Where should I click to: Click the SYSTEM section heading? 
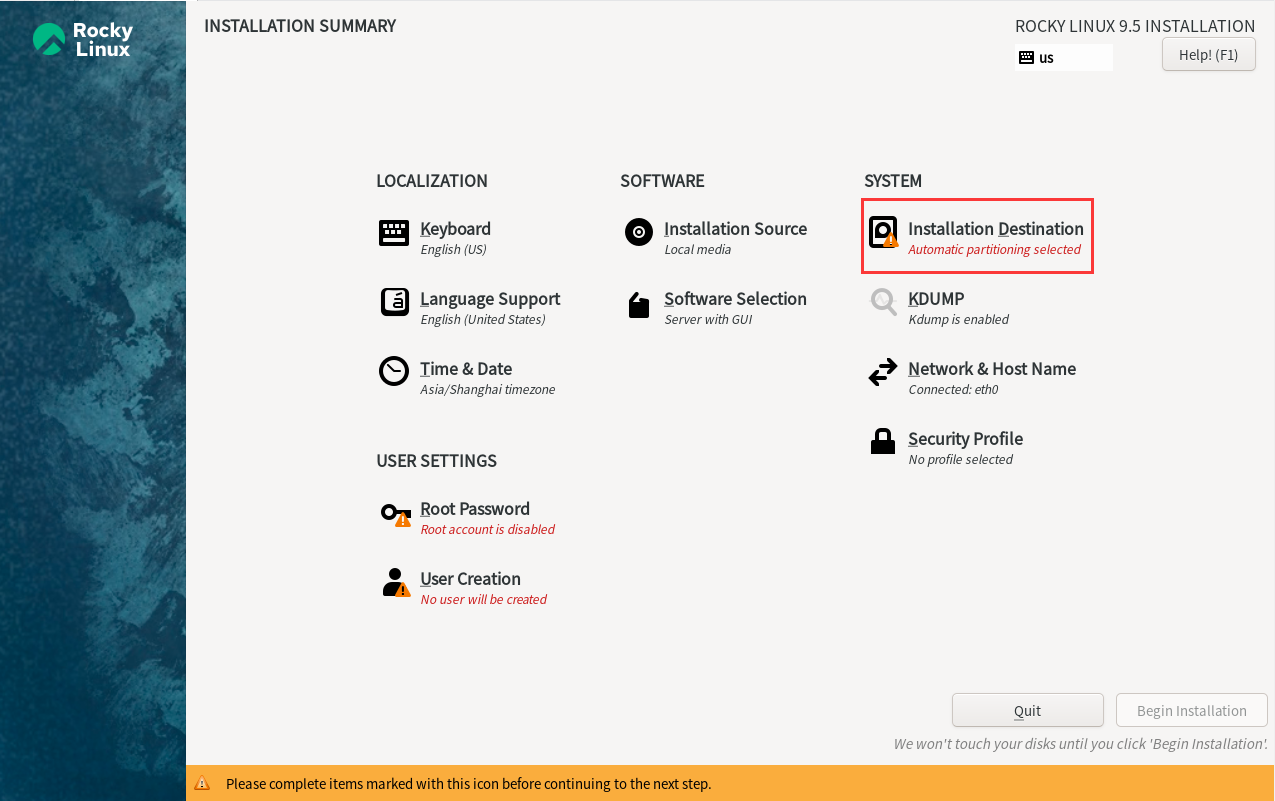893,181
